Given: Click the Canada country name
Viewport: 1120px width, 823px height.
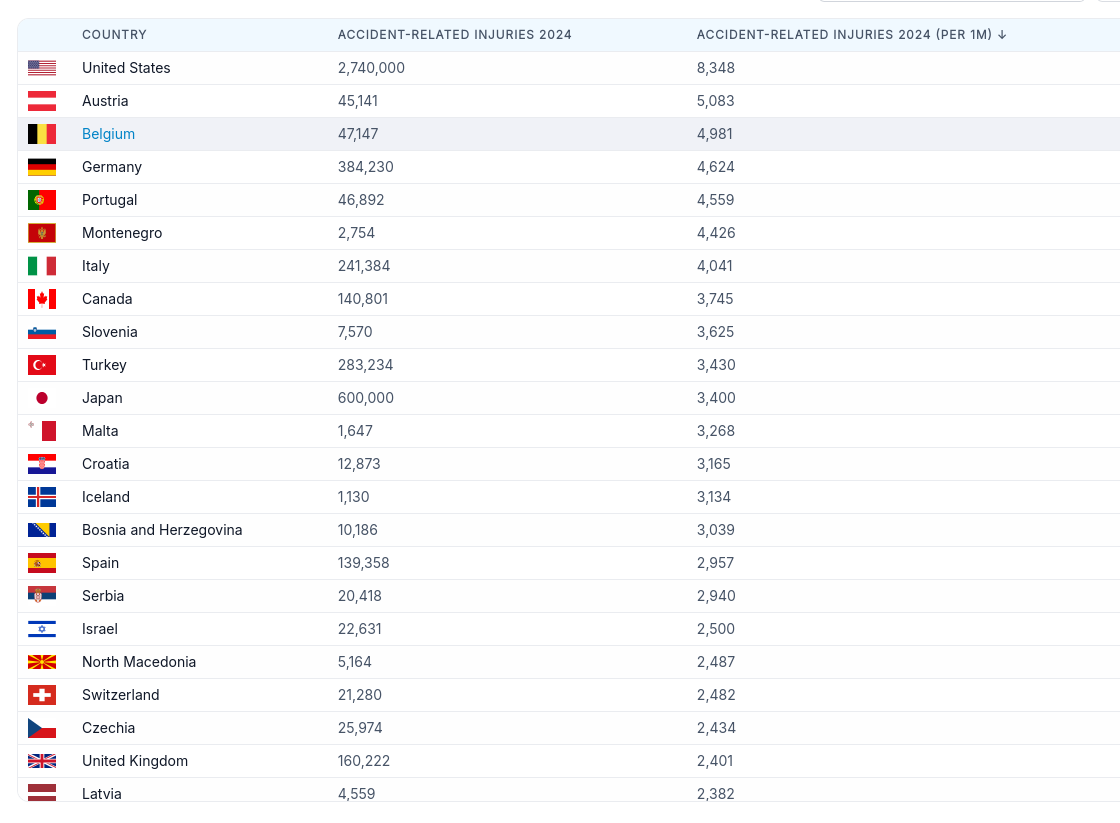Looking at the screenshot, I should coord(107,299).
